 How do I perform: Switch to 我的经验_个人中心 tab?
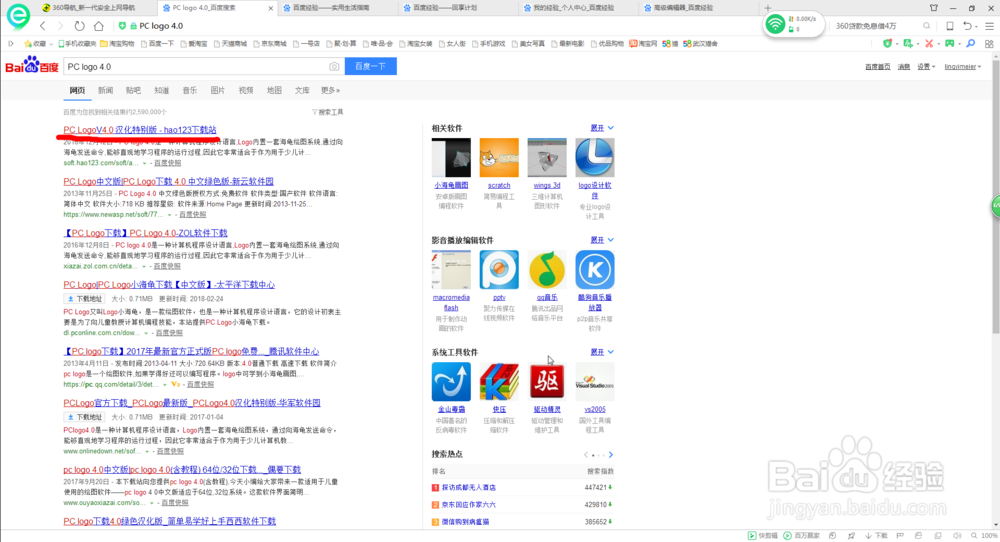click(x=571, y=8)
